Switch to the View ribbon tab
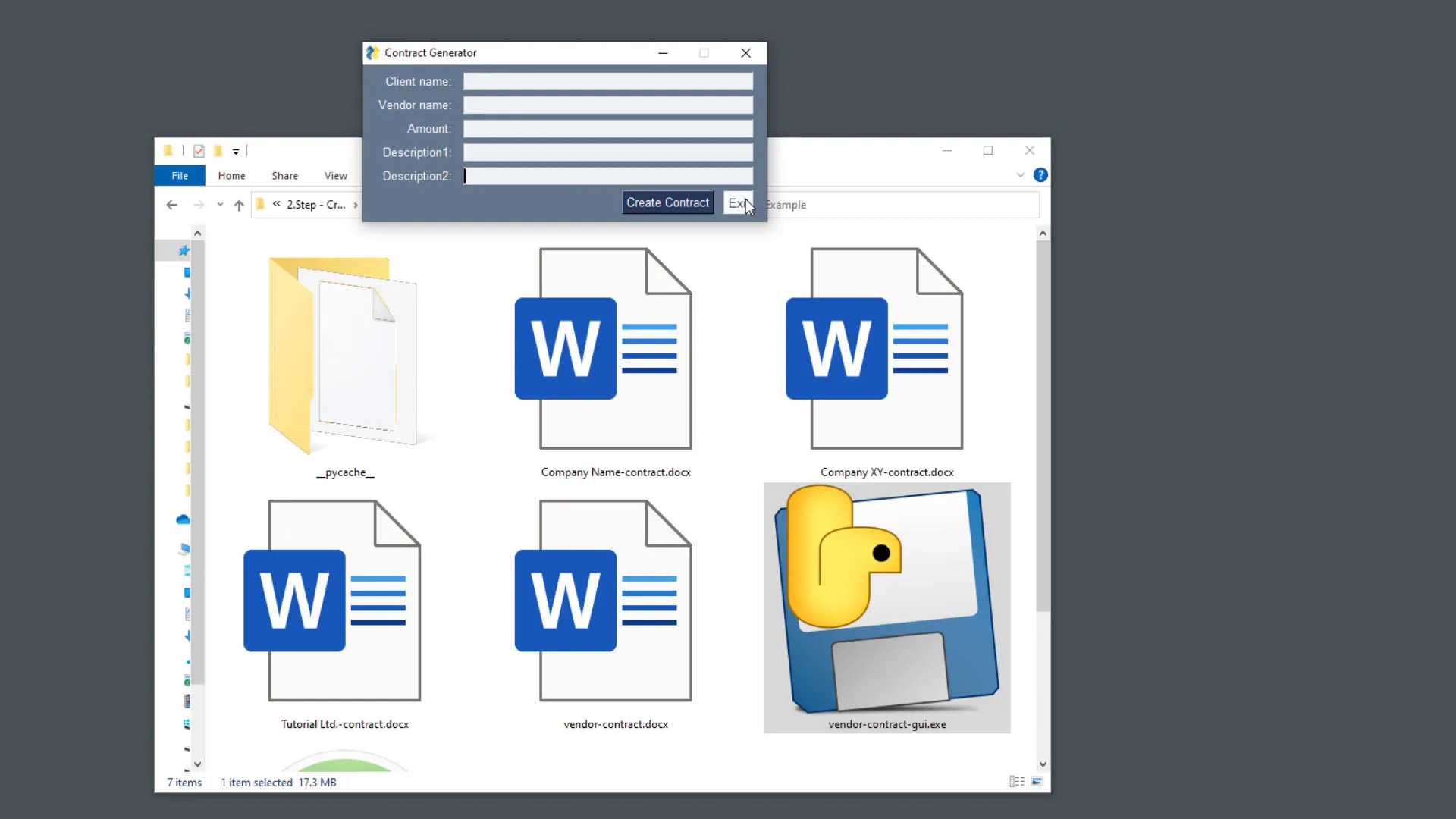Viewport: 1456px width, 819px height. [x=335, y=175]
